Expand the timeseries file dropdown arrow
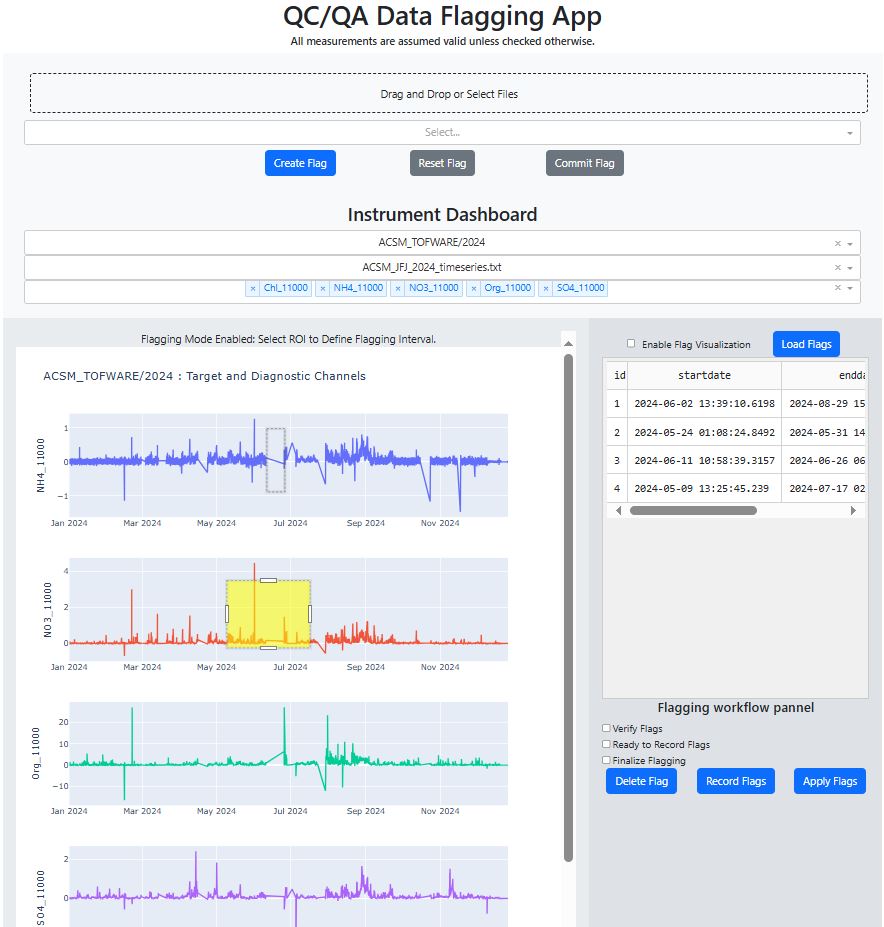The image size is (884, 927). (x=850, y=268)
